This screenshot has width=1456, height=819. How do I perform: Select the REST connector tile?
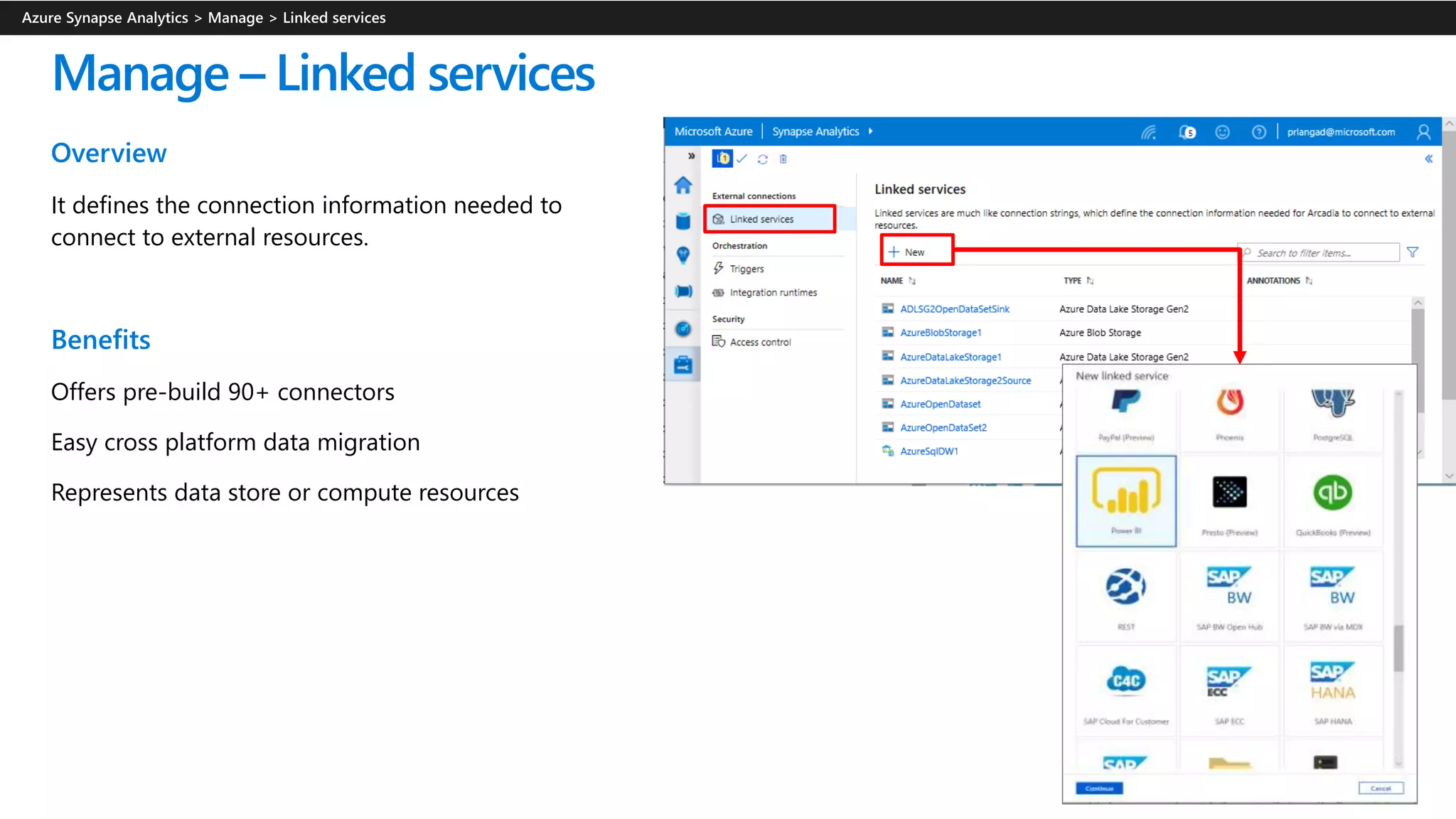click(x=1126, y=596)
